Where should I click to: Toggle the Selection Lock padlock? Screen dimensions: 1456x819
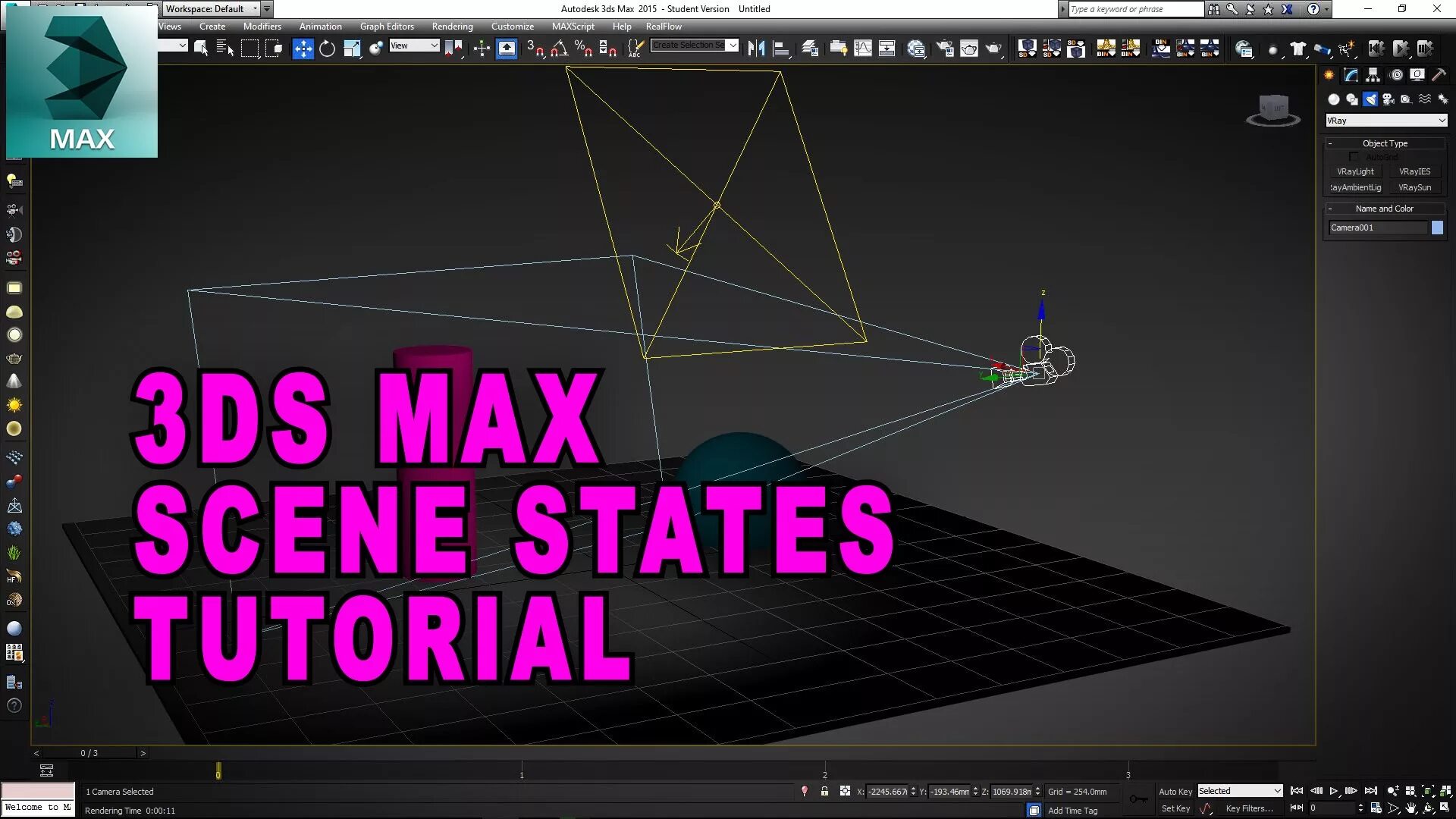824,791
